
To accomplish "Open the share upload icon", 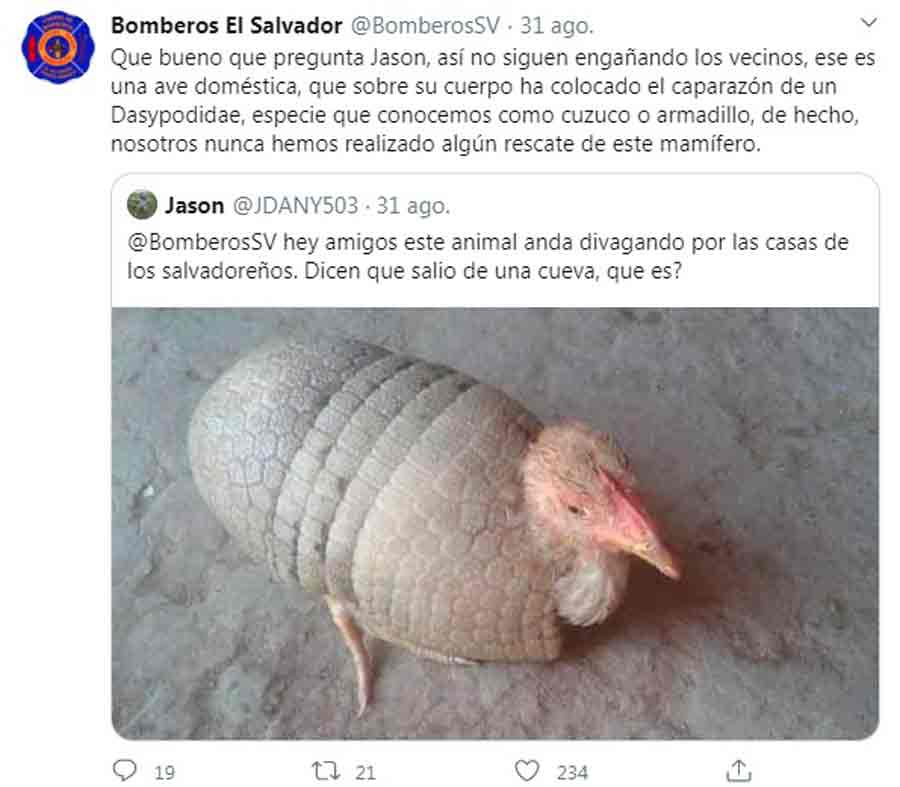I will coord(739,770).
